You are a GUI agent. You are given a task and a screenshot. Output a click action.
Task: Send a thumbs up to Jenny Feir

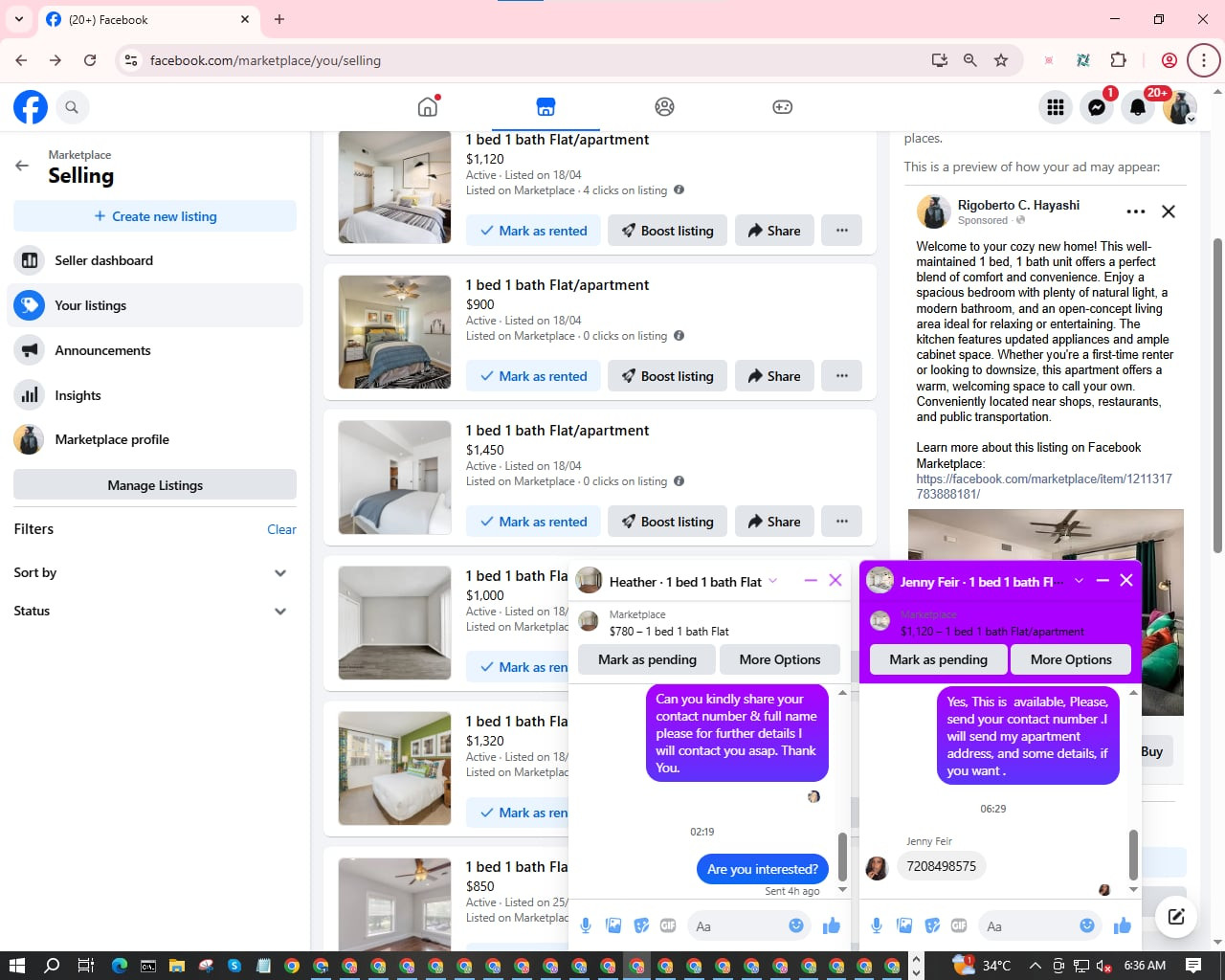coord(1123,925)
